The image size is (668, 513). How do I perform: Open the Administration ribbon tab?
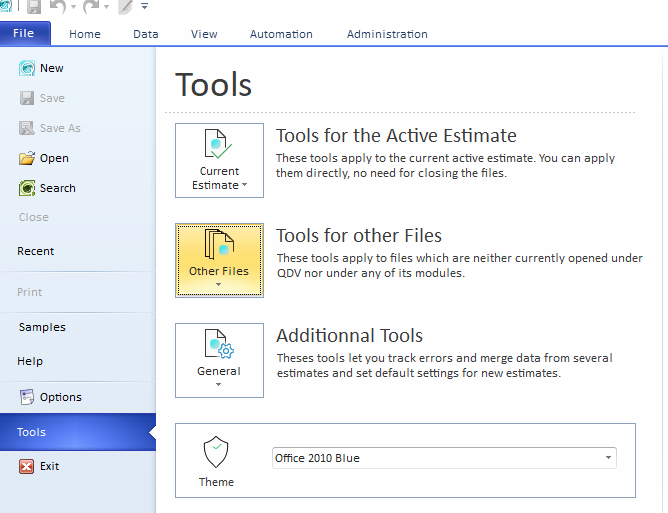(387, 34)
